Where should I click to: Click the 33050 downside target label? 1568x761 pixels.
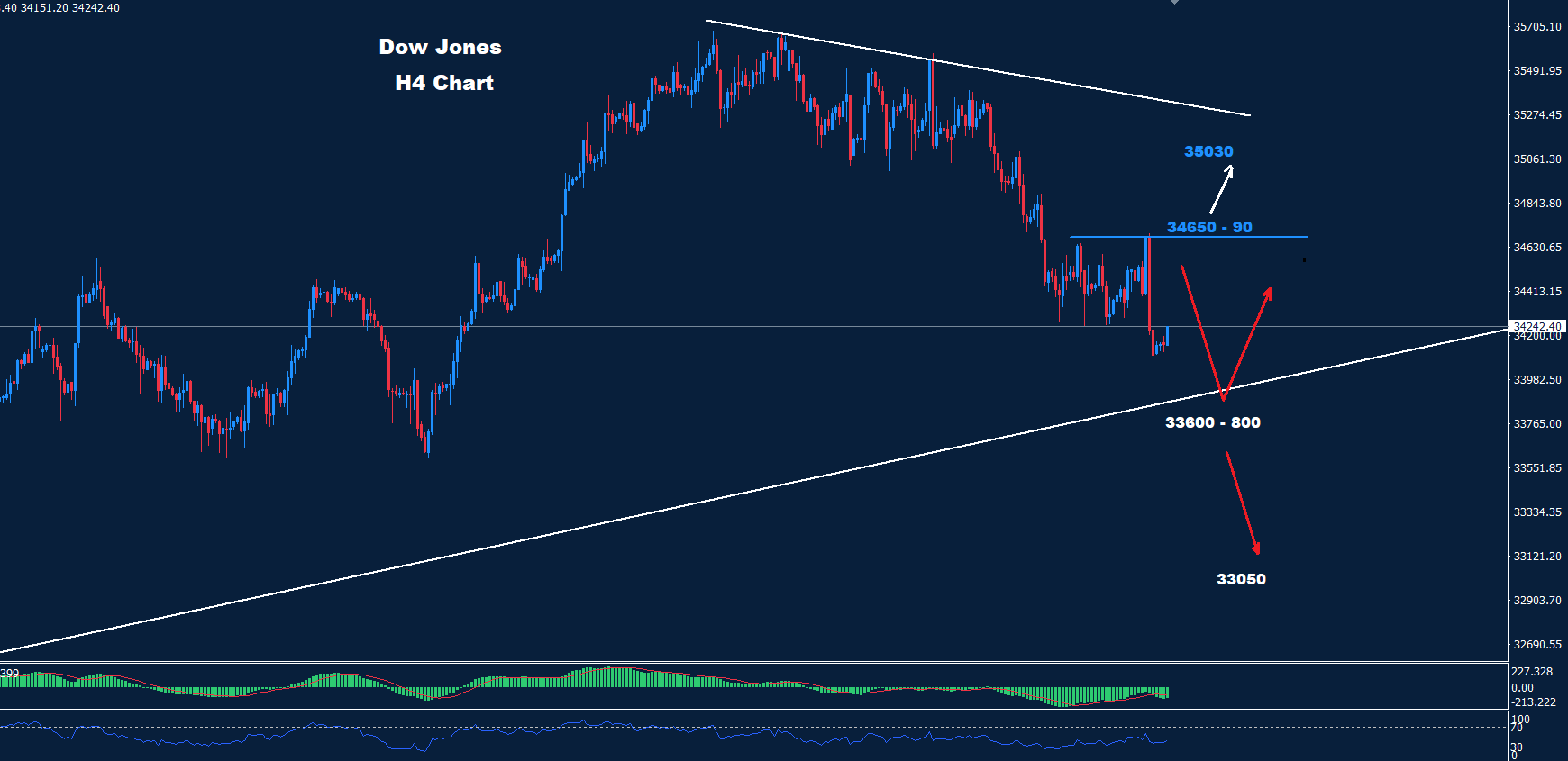(x=1240, y=579)
